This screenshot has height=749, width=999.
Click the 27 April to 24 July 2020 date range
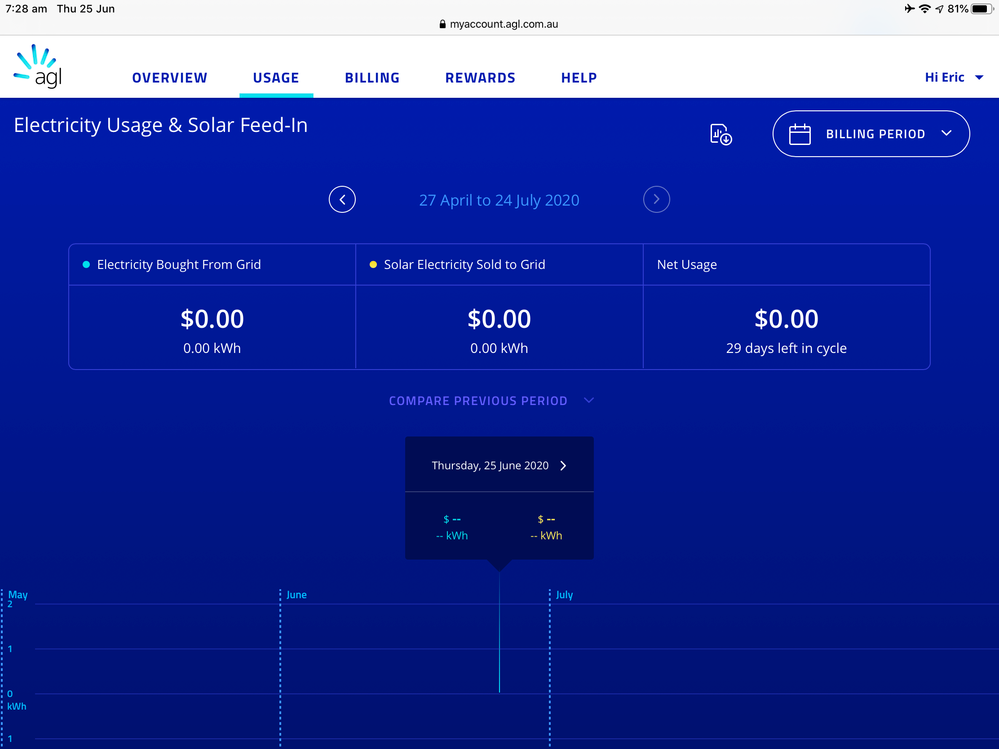click(499, 200)
